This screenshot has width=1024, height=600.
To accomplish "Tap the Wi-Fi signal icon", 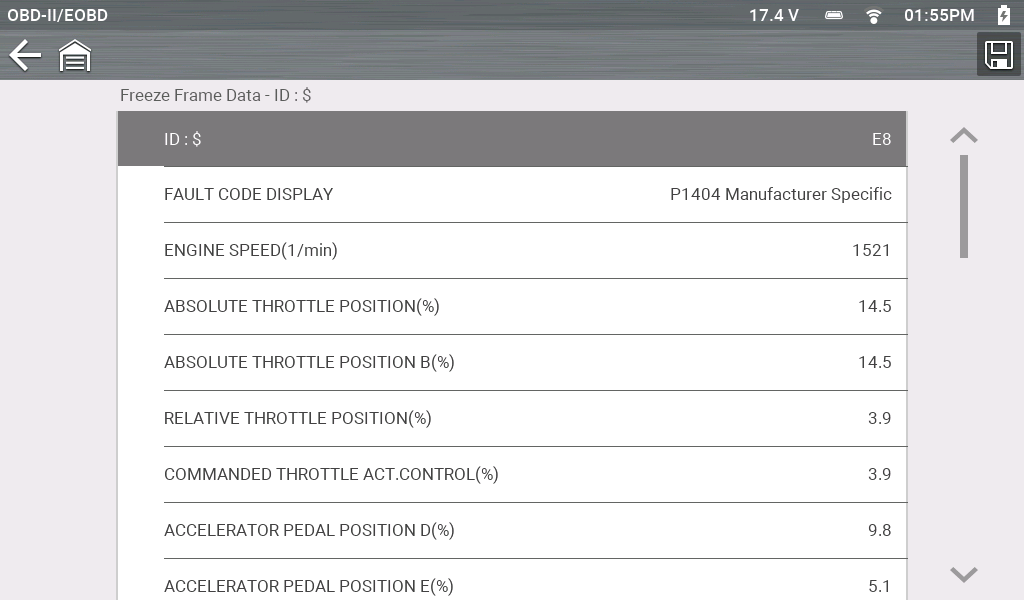I will pos(874,15).
